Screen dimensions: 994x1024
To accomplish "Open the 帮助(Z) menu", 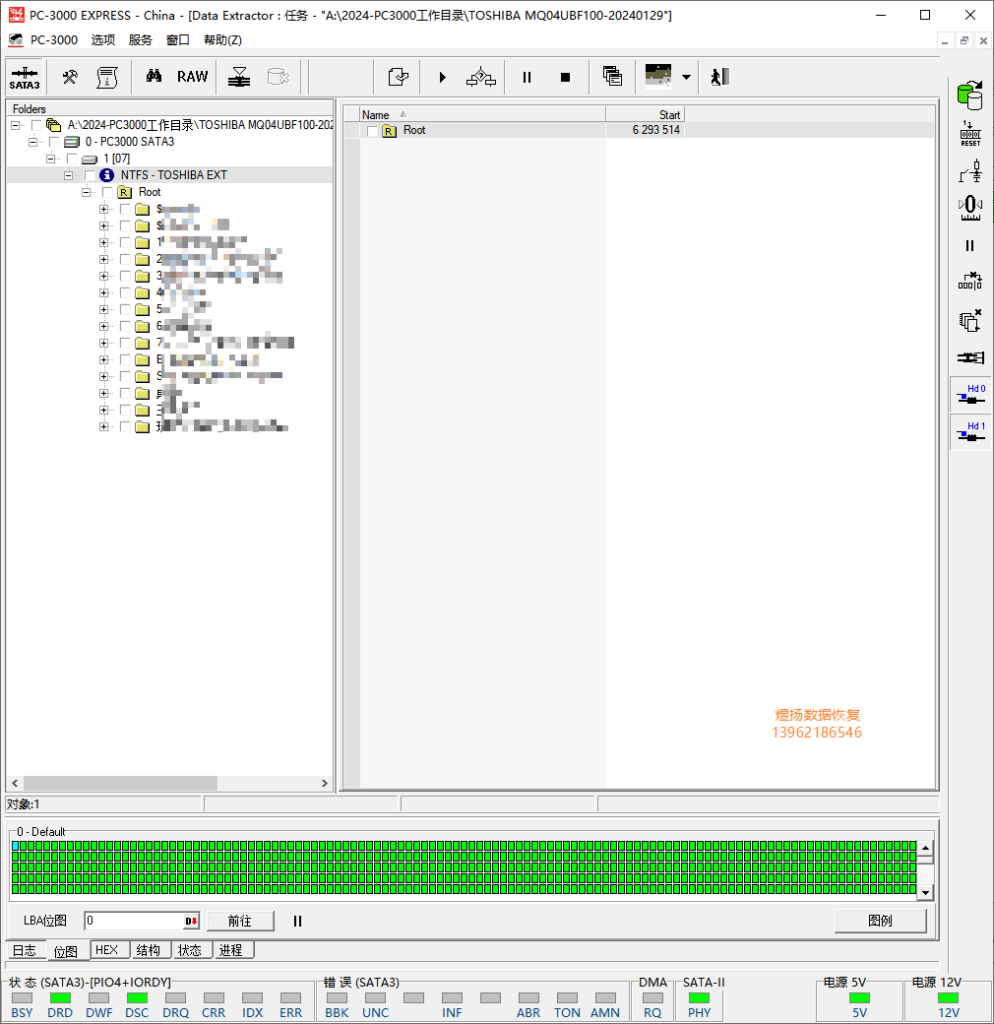I will click(x=223, y=40).
